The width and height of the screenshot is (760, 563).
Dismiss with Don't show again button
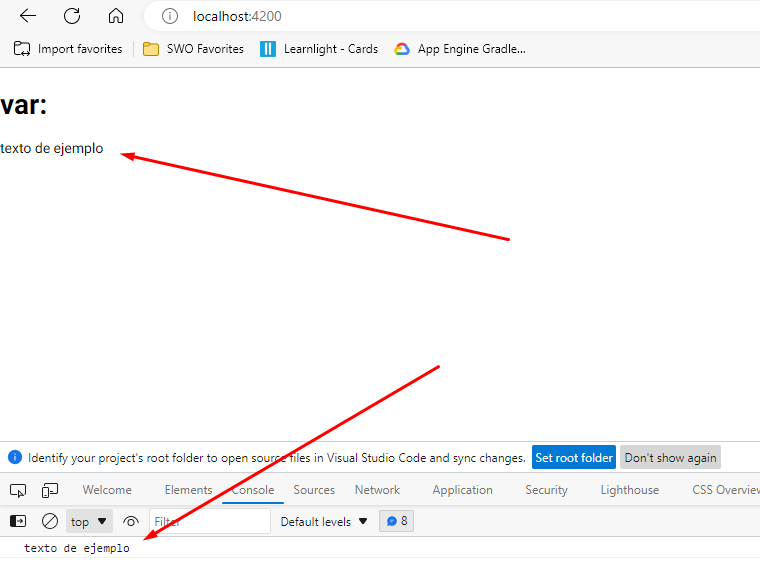670,458
